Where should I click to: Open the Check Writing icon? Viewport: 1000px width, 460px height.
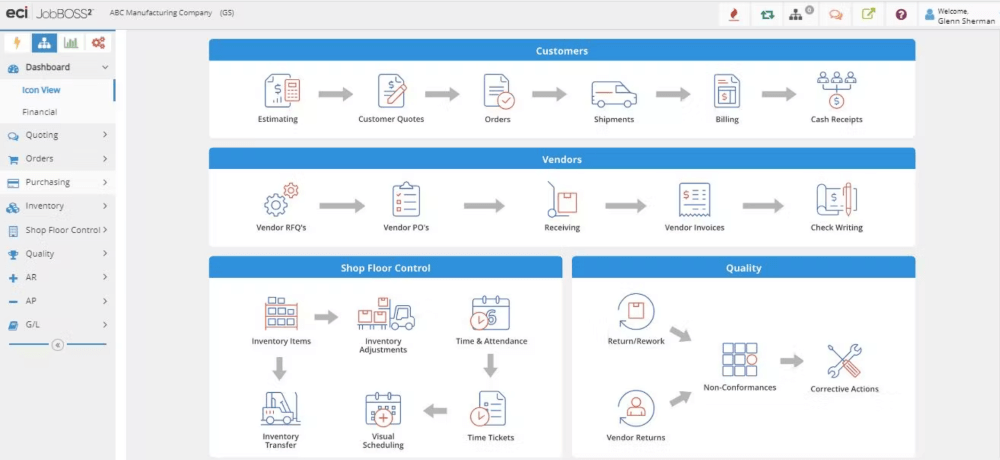tap(837, 200)
